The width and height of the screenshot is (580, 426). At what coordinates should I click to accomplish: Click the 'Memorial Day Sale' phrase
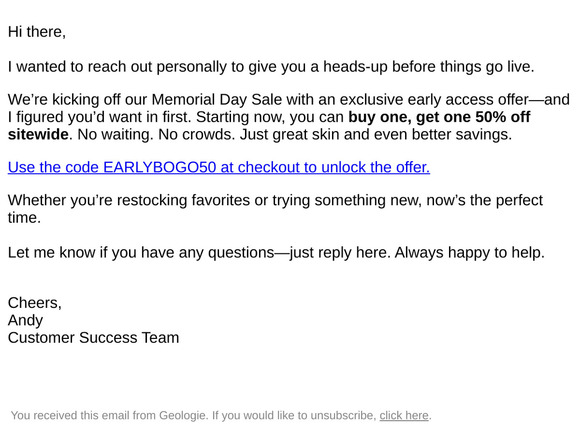217,99
